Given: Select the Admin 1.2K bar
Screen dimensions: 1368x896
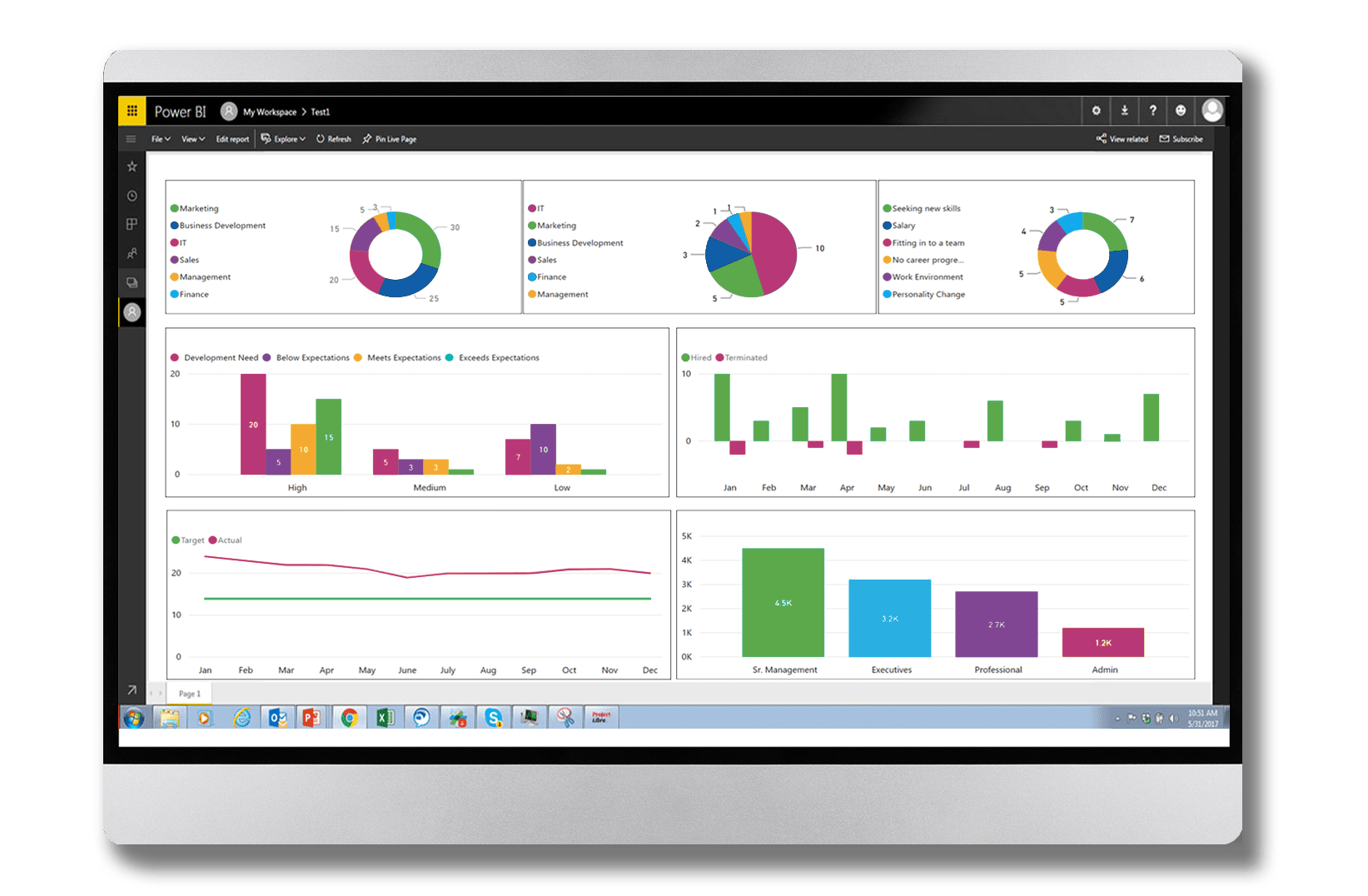Looking at the screenshot, I should tap(1102, 642).
